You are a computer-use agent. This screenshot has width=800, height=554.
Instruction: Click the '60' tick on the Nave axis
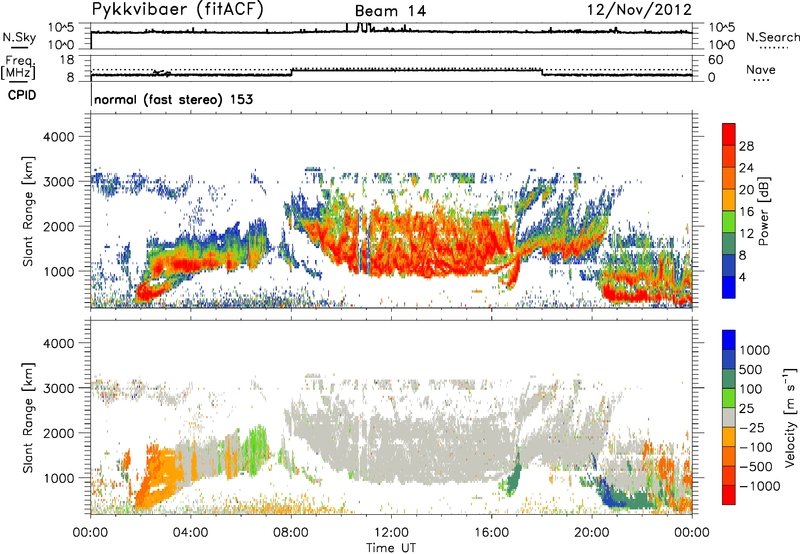click(x=715, y=60)
